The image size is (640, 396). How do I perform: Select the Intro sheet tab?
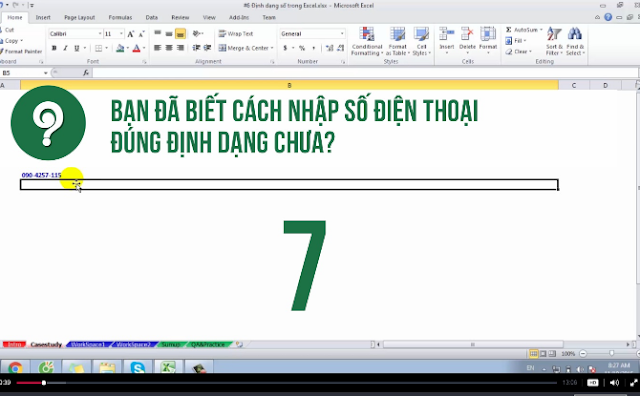coord(14,345)
